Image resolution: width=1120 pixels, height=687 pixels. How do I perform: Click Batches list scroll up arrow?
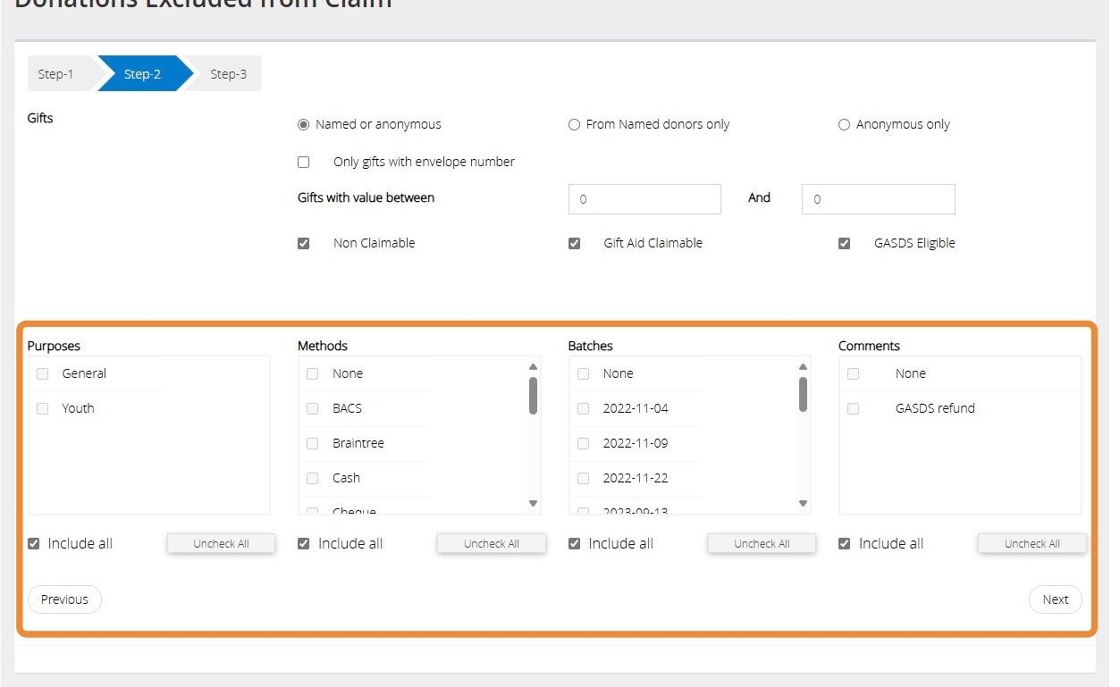(x=803, y=366)
